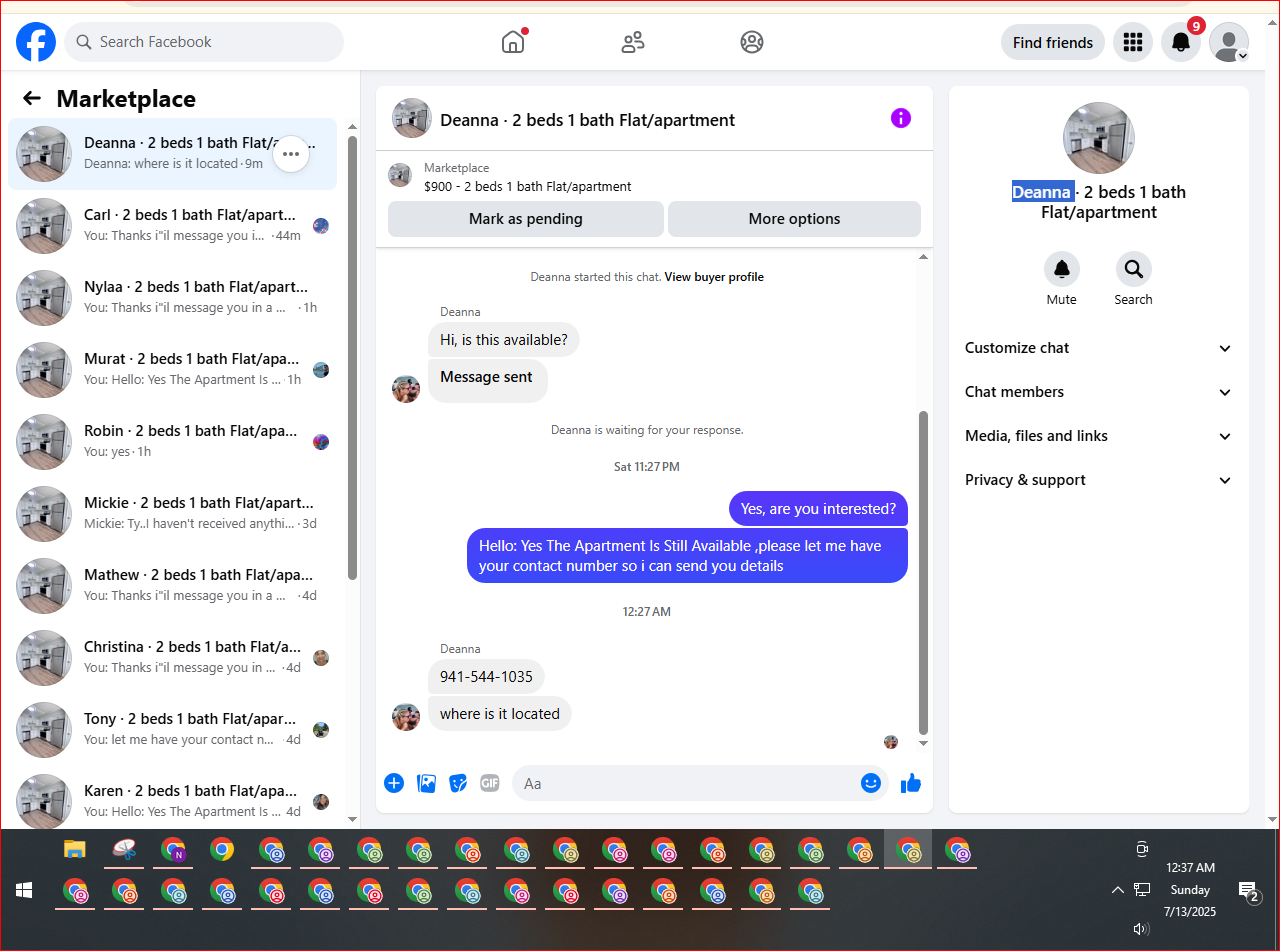Image resolution: width=1280 pixels, height=951 pixels.
Task: Focus the Search Facebook field
Action: click(204, 42)
